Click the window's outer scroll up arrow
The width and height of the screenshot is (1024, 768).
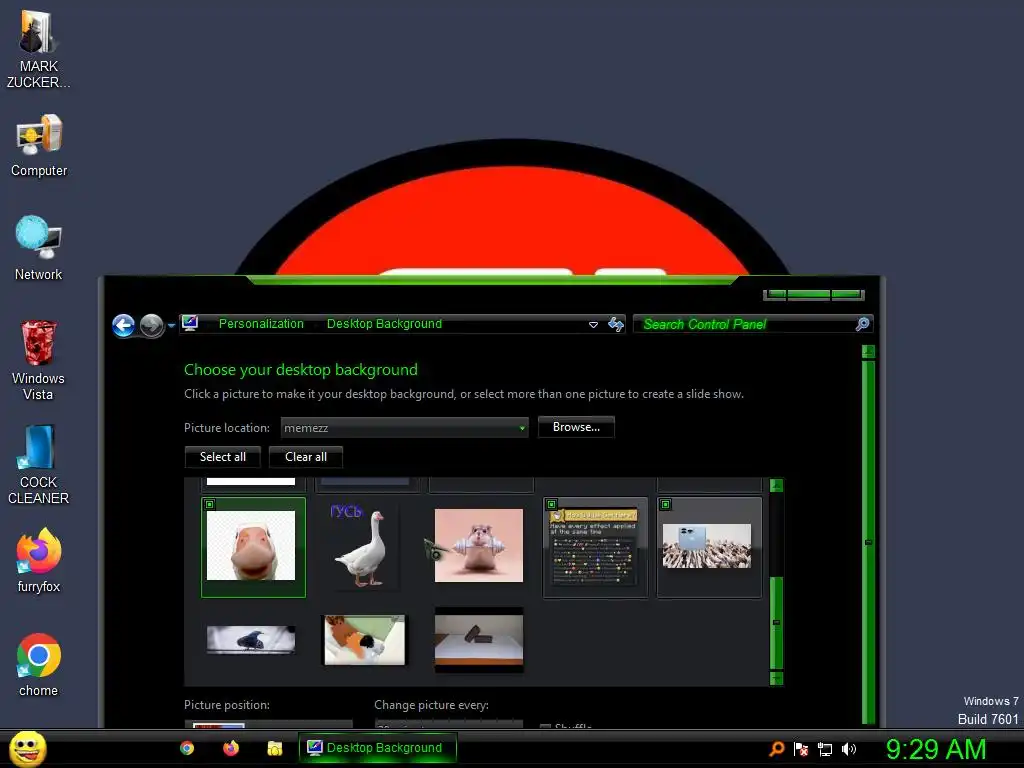pos(869,352)
